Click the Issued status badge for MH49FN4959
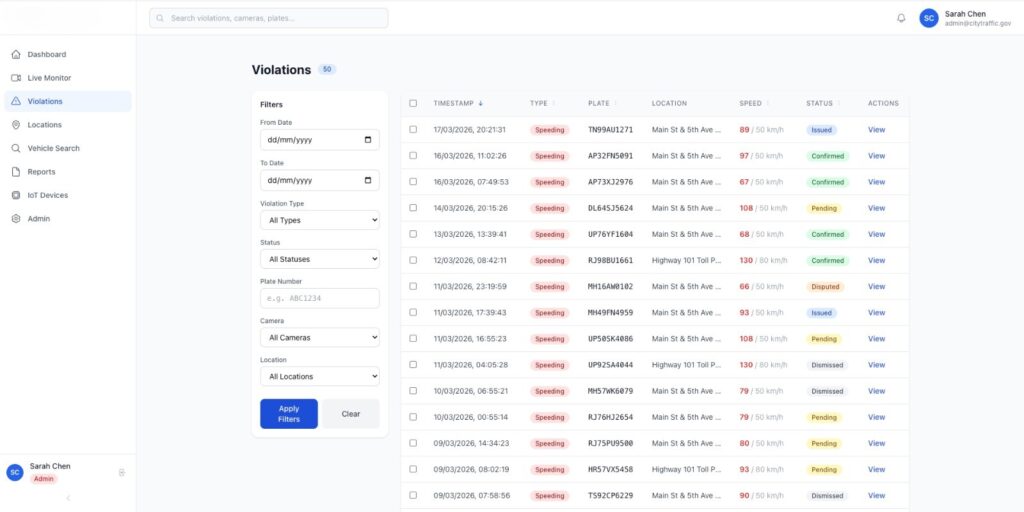 click(822, 313)
